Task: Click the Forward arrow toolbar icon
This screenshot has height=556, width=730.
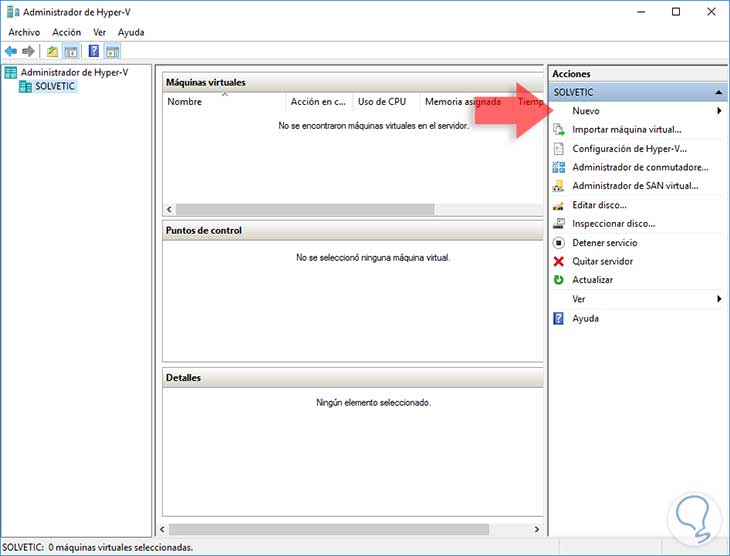Action: tap(28, 51)
